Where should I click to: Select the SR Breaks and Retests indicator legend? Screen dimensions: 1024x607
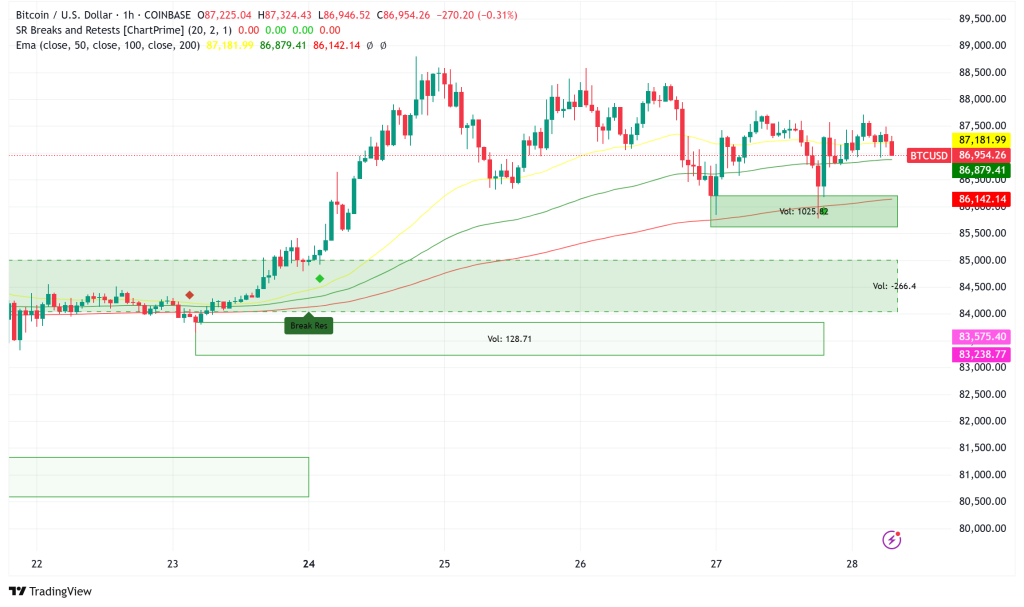pos(123,30)
